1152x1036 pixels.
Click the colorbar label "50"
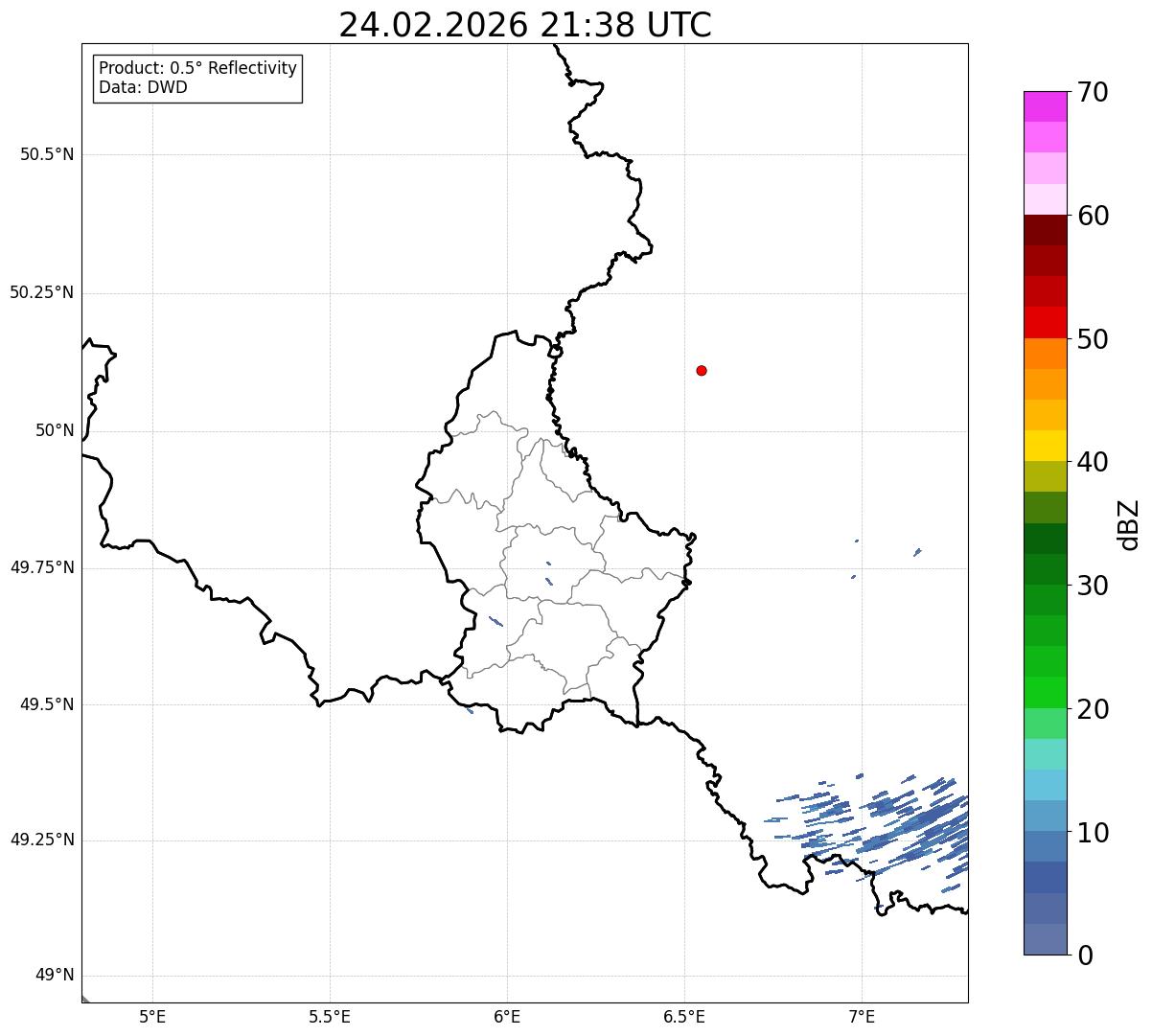(x=1093, y=339)
